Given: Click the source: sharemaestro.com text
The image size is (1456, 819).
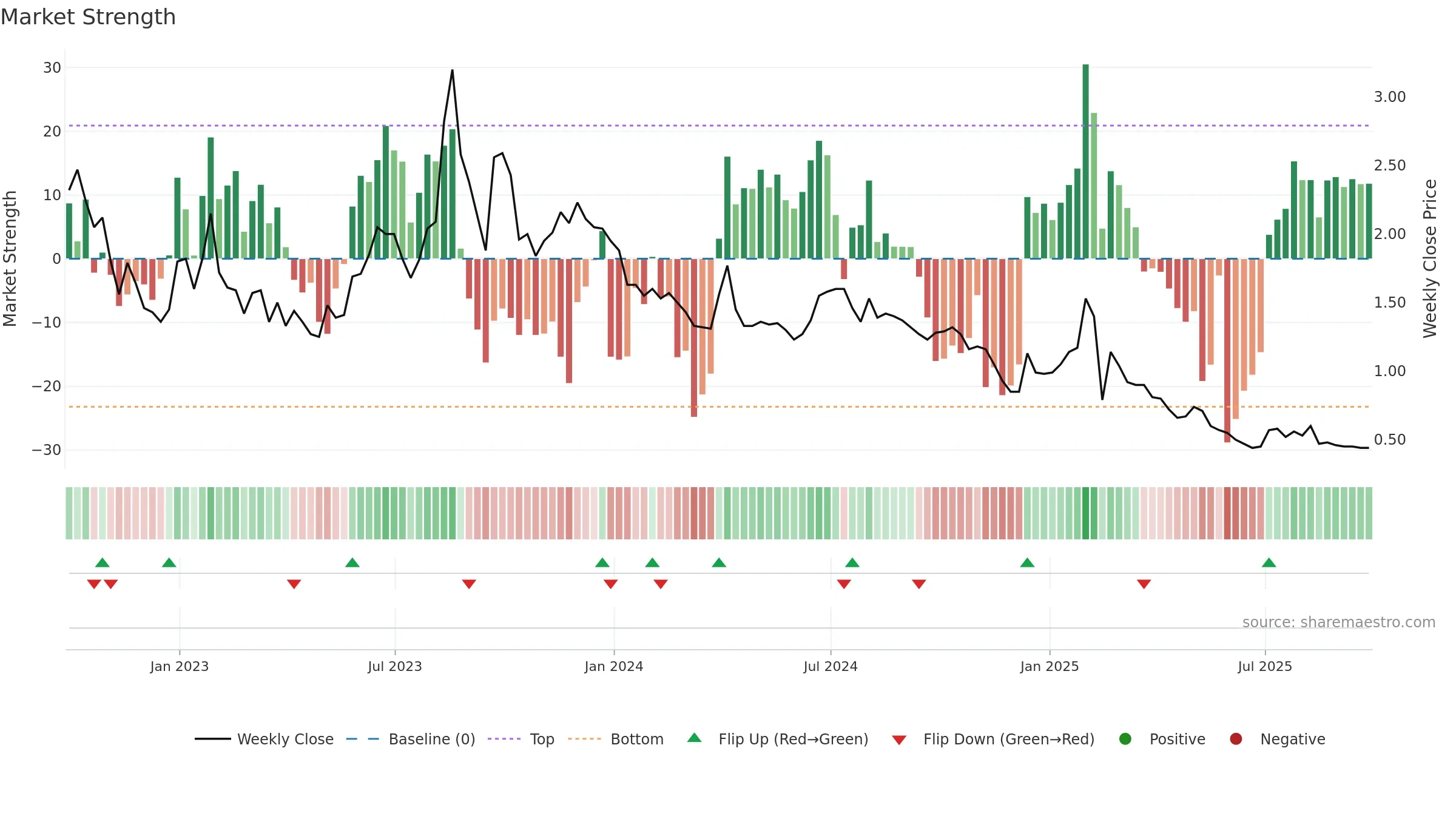Looking at the screenshot, I should pos(1339,622).
